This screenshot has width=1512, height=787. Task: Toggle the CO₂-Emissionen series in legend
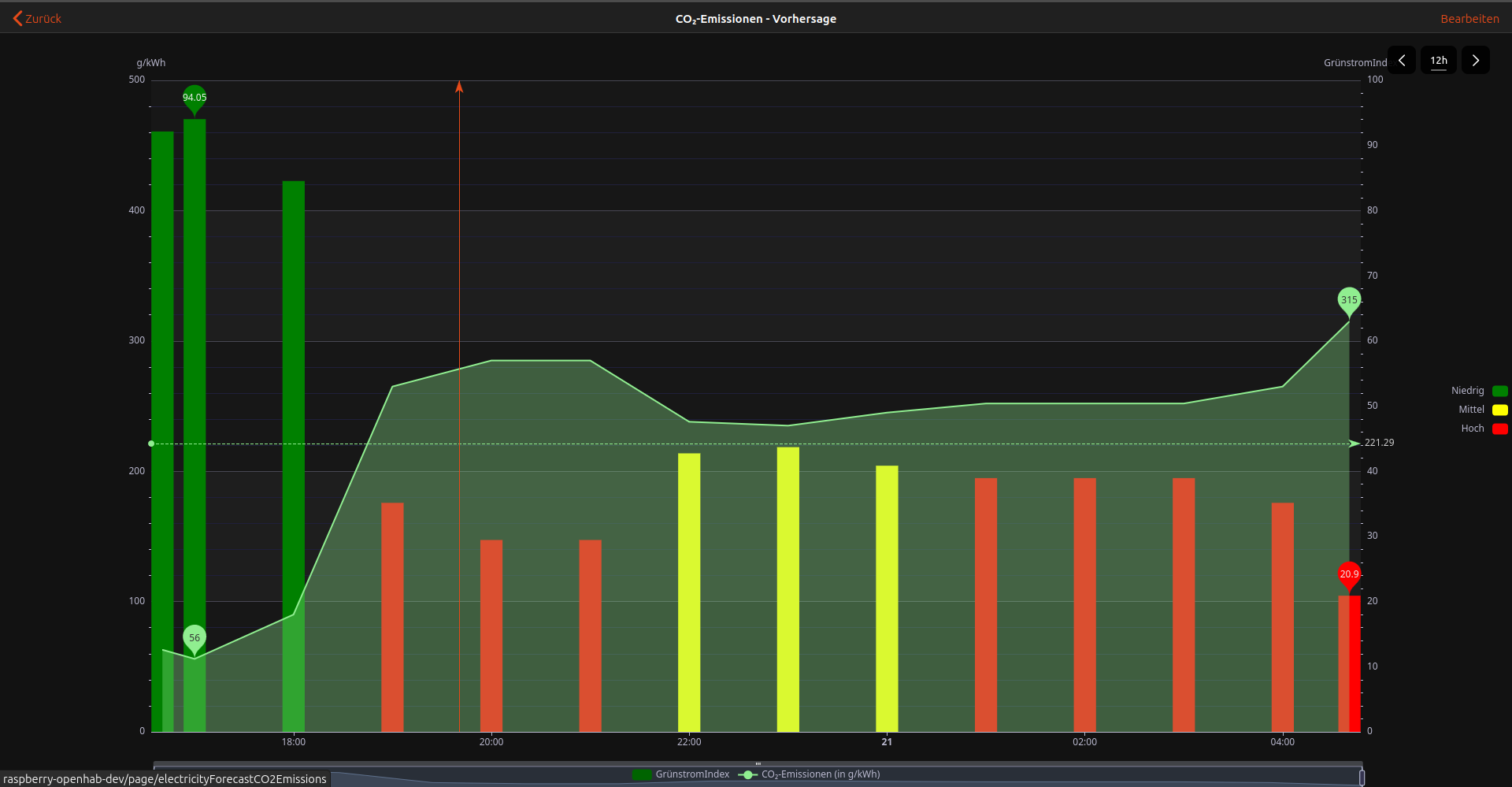point(811,774)
